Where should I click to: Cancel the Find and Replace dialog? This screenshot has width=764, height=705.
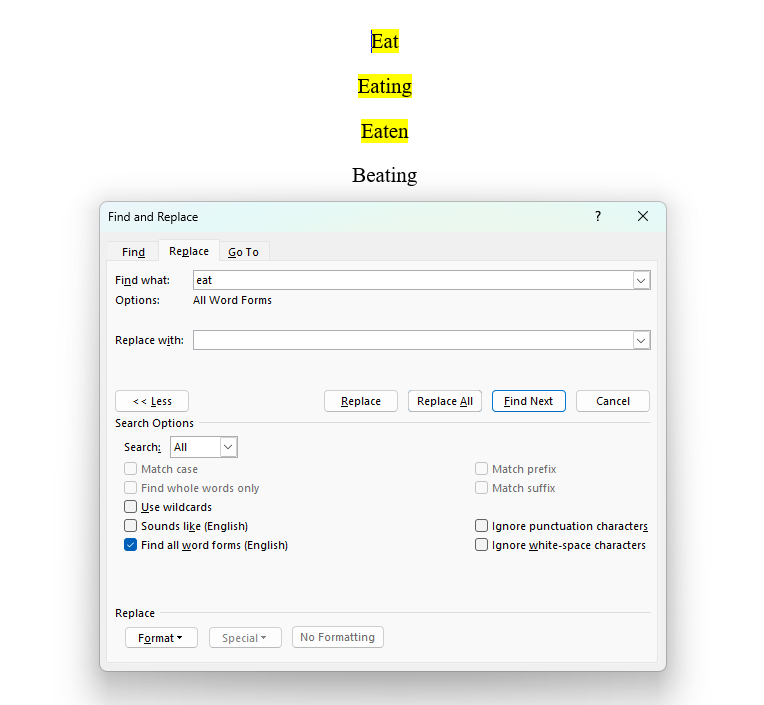click(x=613, y=401)
